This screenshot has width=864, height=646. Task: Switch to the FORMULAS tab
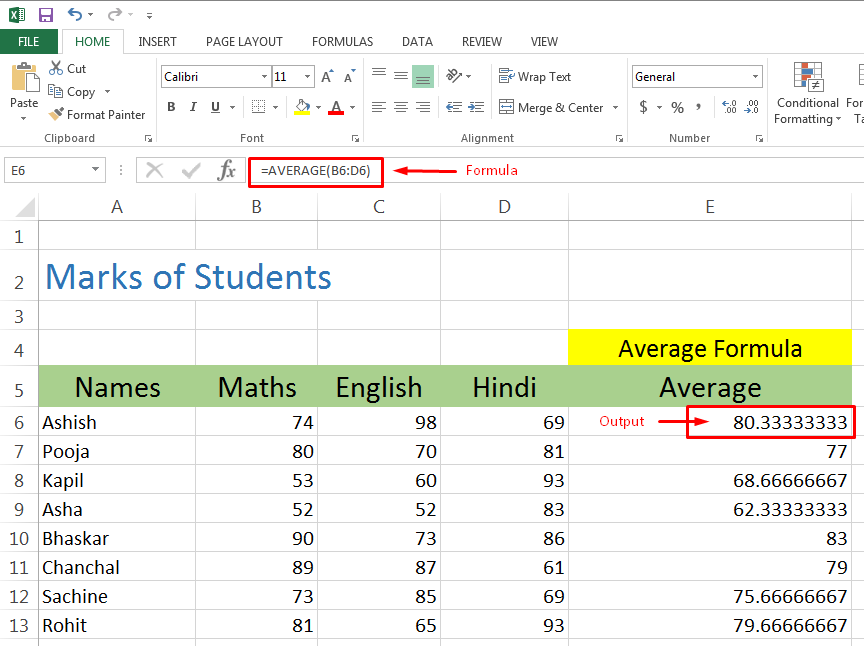(342, 42)
